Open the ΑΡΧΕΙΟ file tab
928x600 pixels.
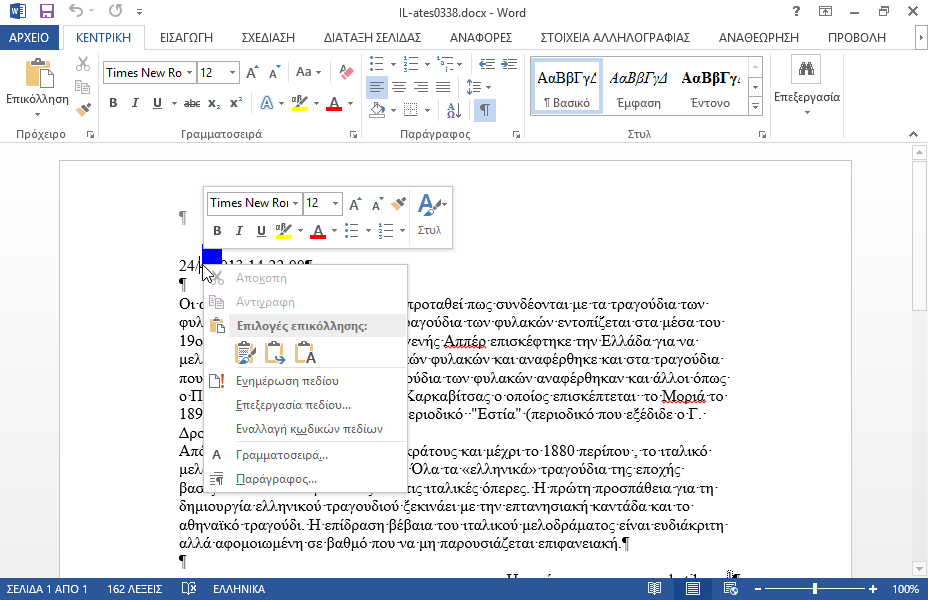pyautogui.click(x=29, y=37)
